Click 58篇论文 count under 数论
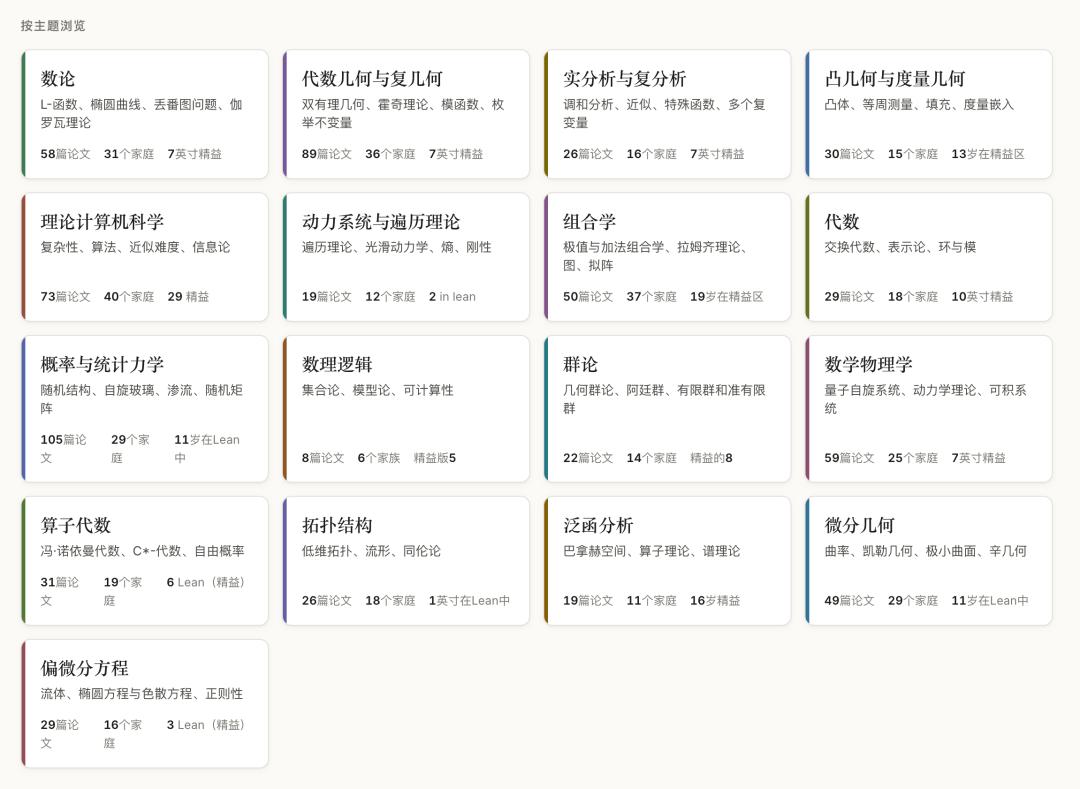This screenshot has height=789, width=1080. pyautogui.click(x=65, y=154)
